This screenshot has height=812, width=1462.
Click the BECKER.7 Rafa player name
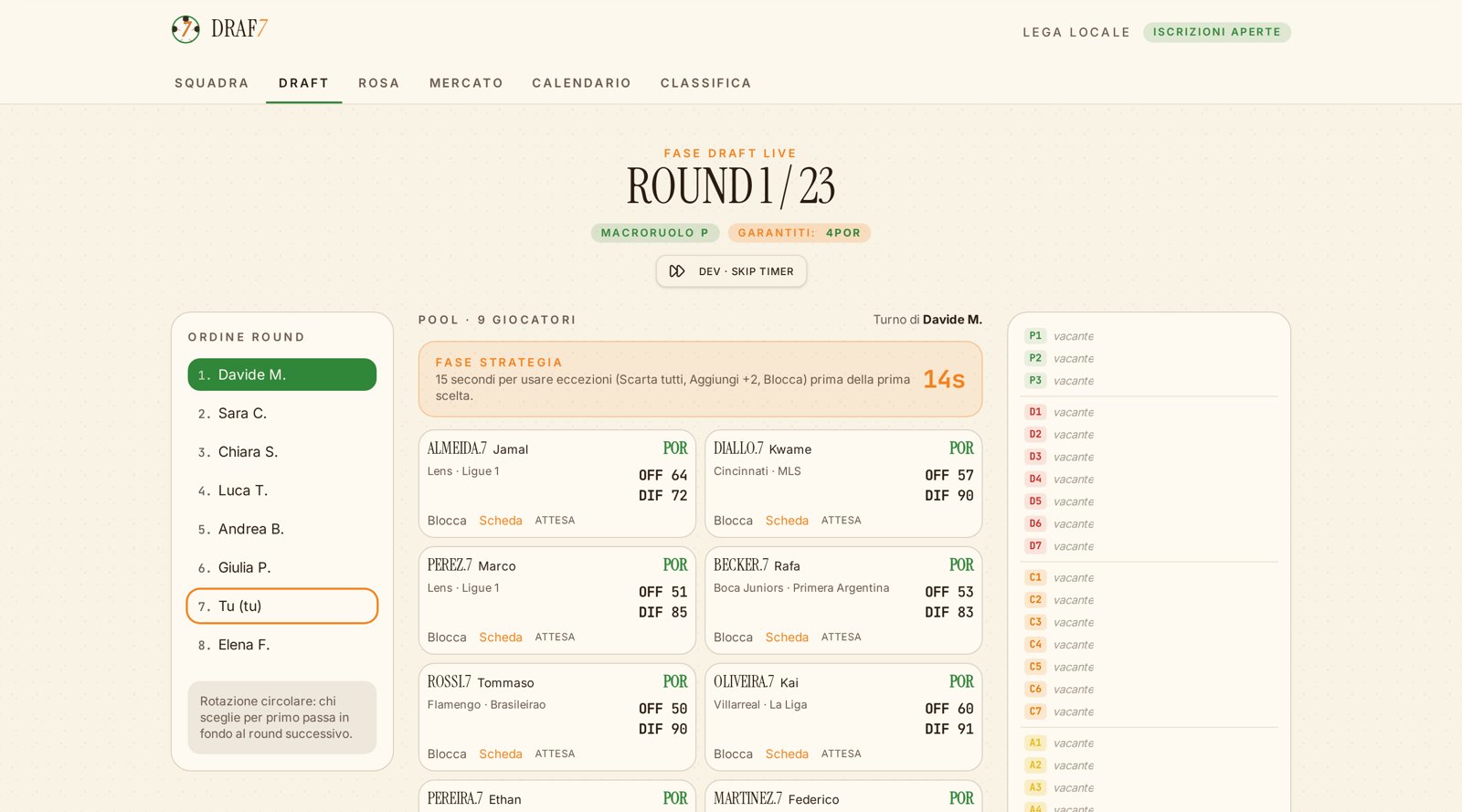[757, 565]
